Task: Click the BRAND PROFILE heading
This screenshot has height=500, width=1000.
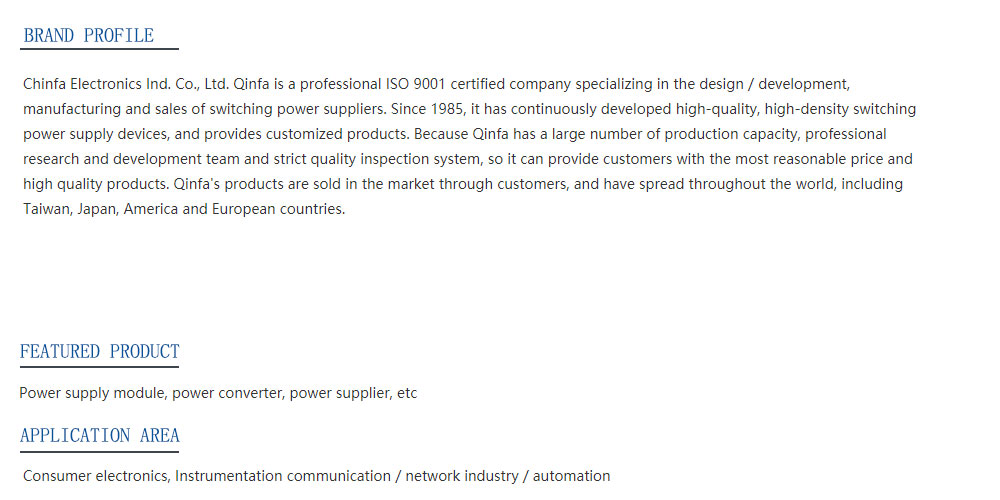Action: (x=89, y=36)
